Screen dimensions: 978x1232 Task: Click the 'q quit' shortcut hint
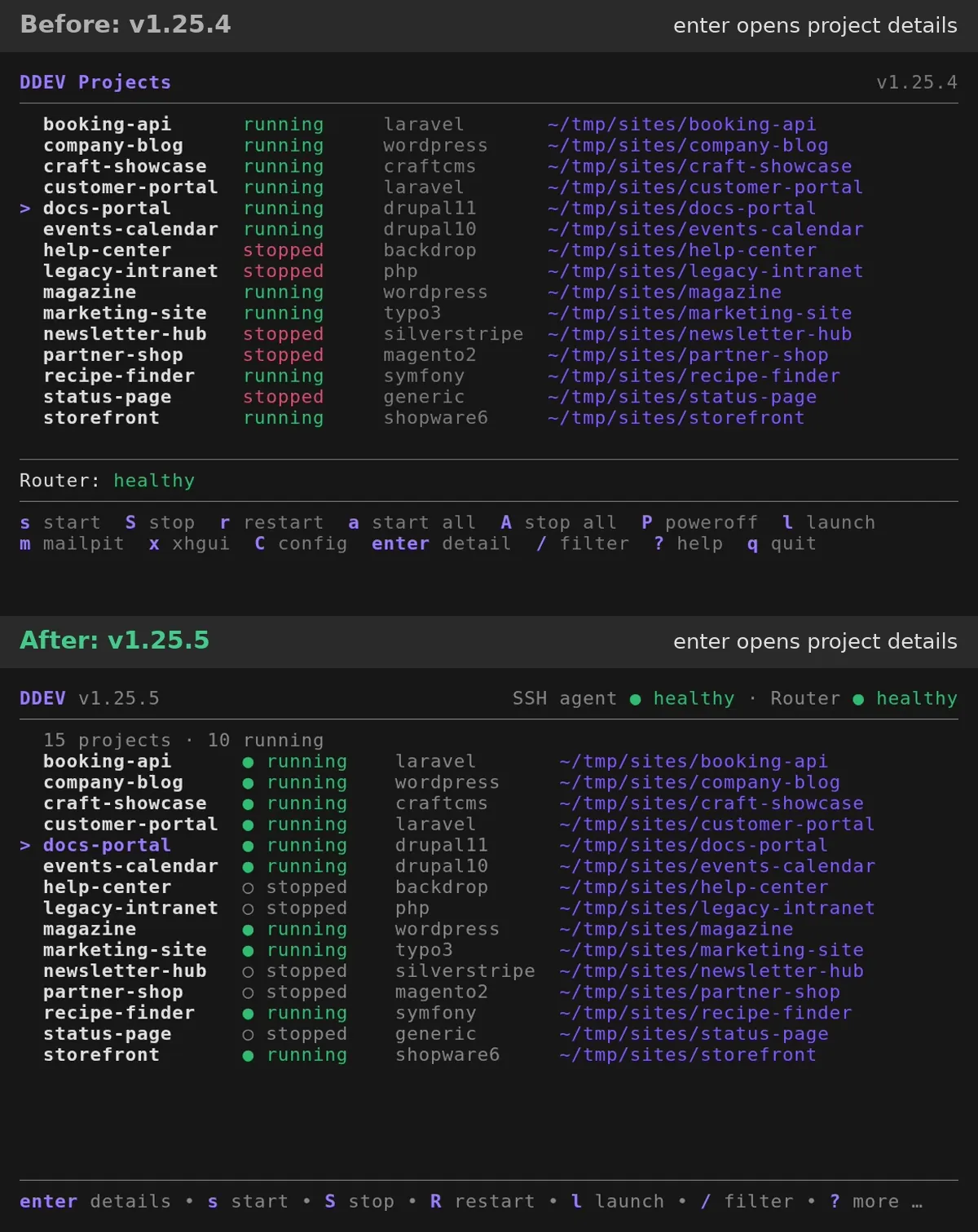(781, 543)
